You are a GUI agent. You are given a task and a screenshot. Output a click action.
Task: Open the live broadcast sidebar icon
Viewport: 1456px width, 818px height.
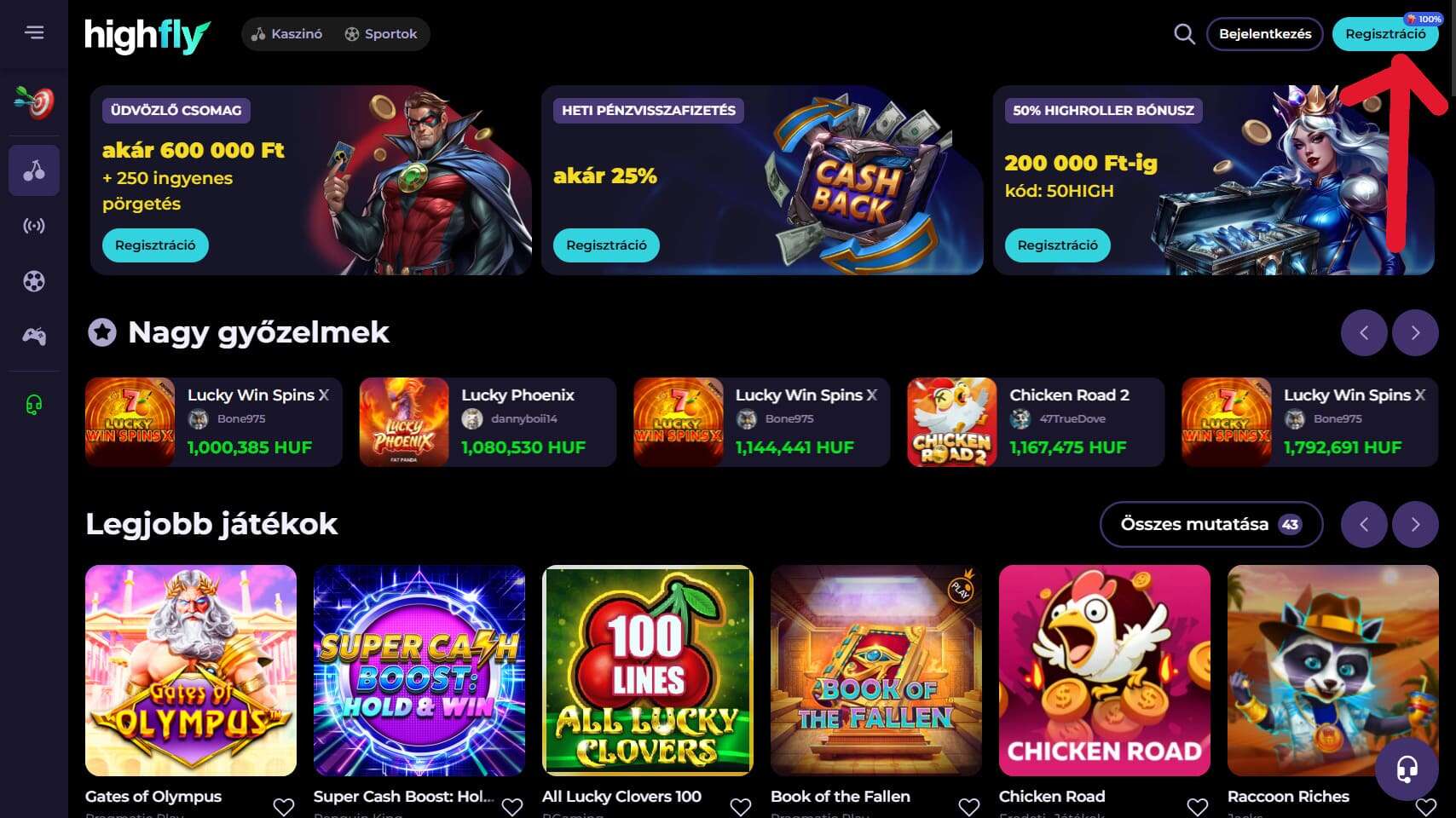click(34, 226)
